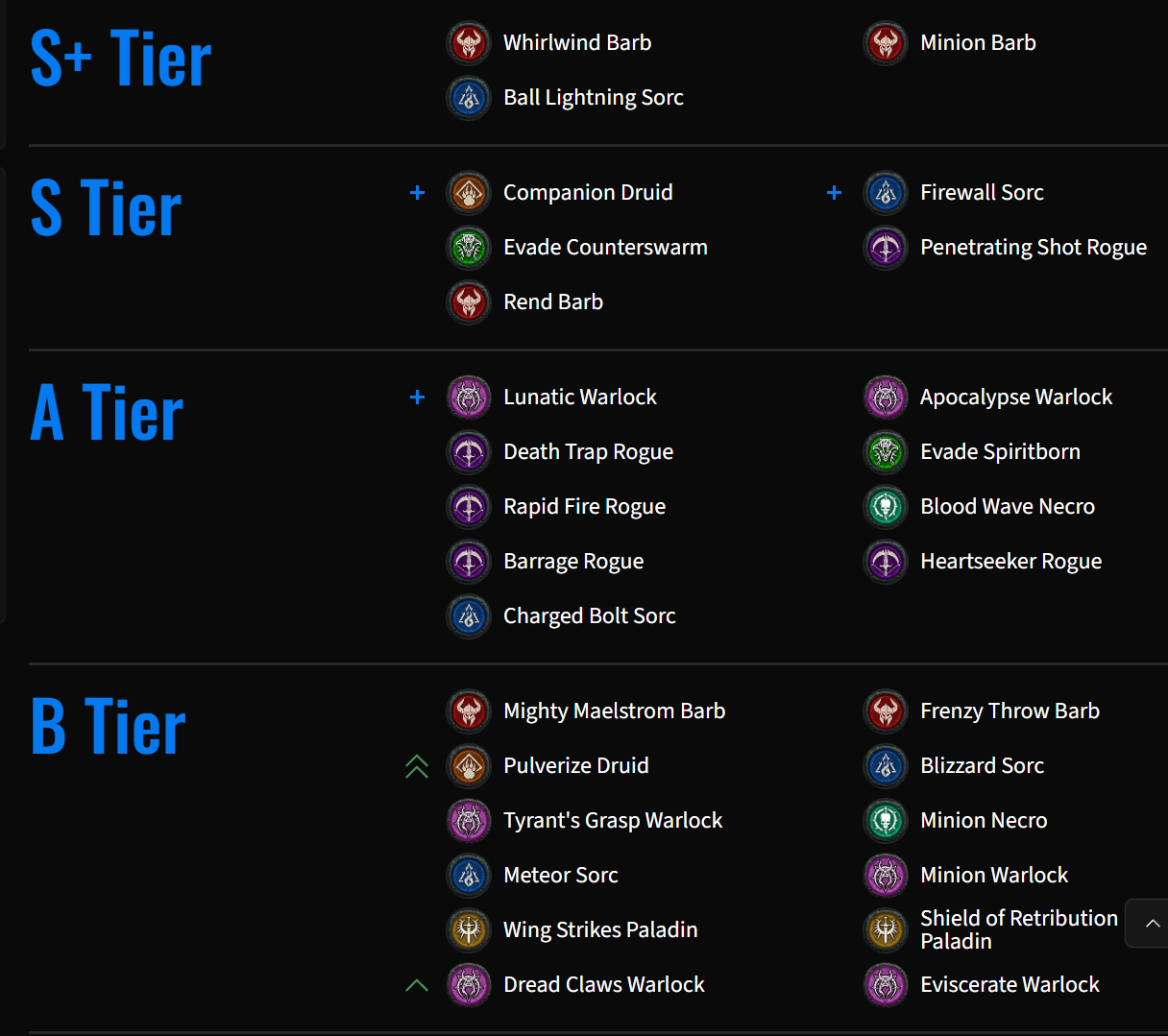Expand the plus next to Lunatic Warlock
The width and height of the screenshot is (1168, 1036).
(x=417, y=398)
